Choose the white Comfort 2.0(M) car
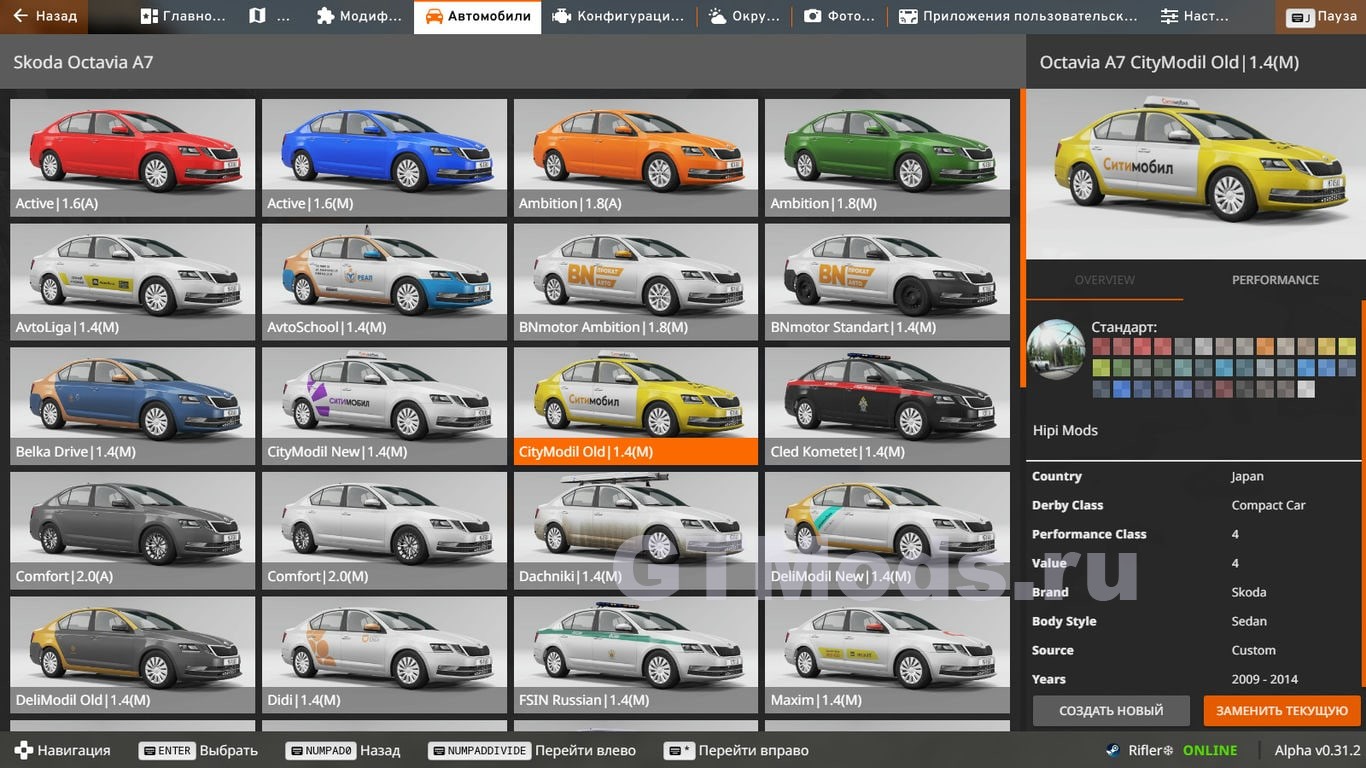 [384, 530]
